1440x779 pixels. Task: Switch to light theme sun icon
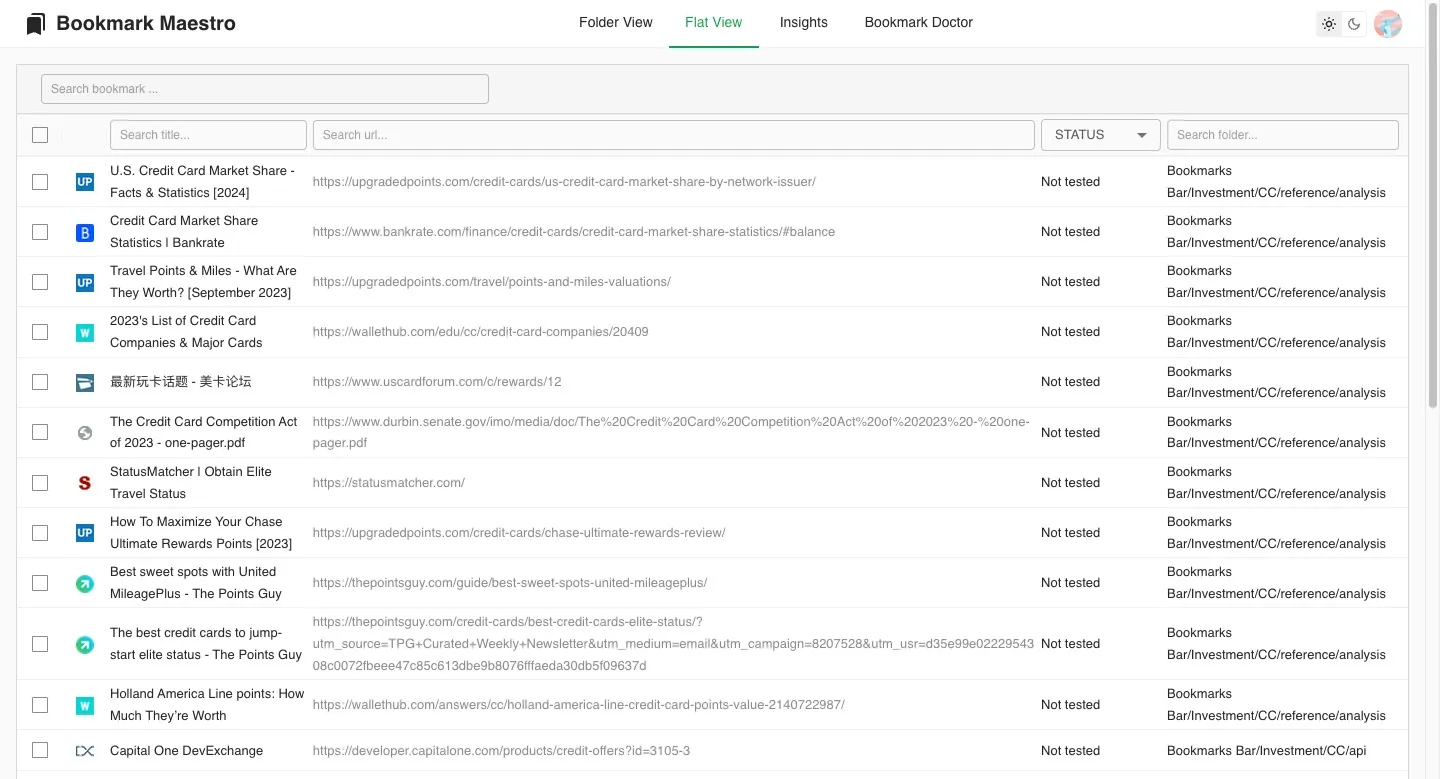(1329, 24)
